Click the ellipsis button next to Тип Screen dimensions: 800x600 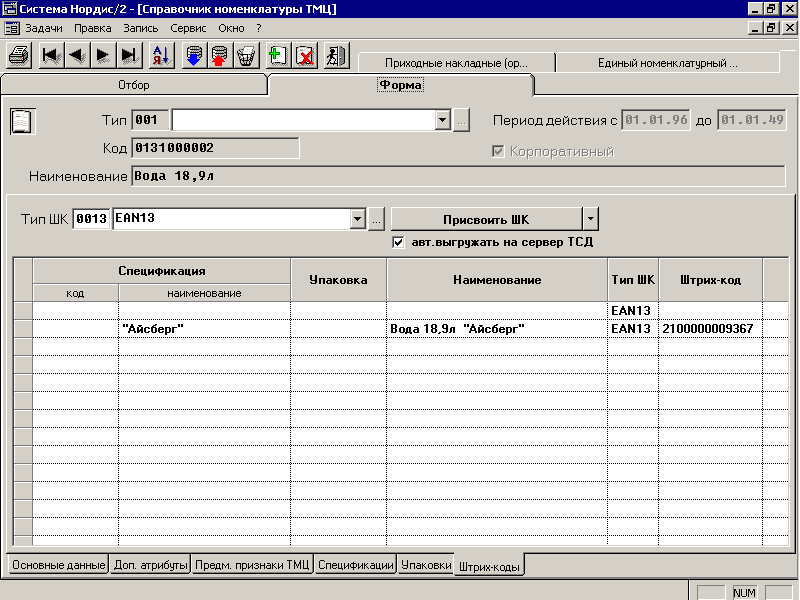461,120
